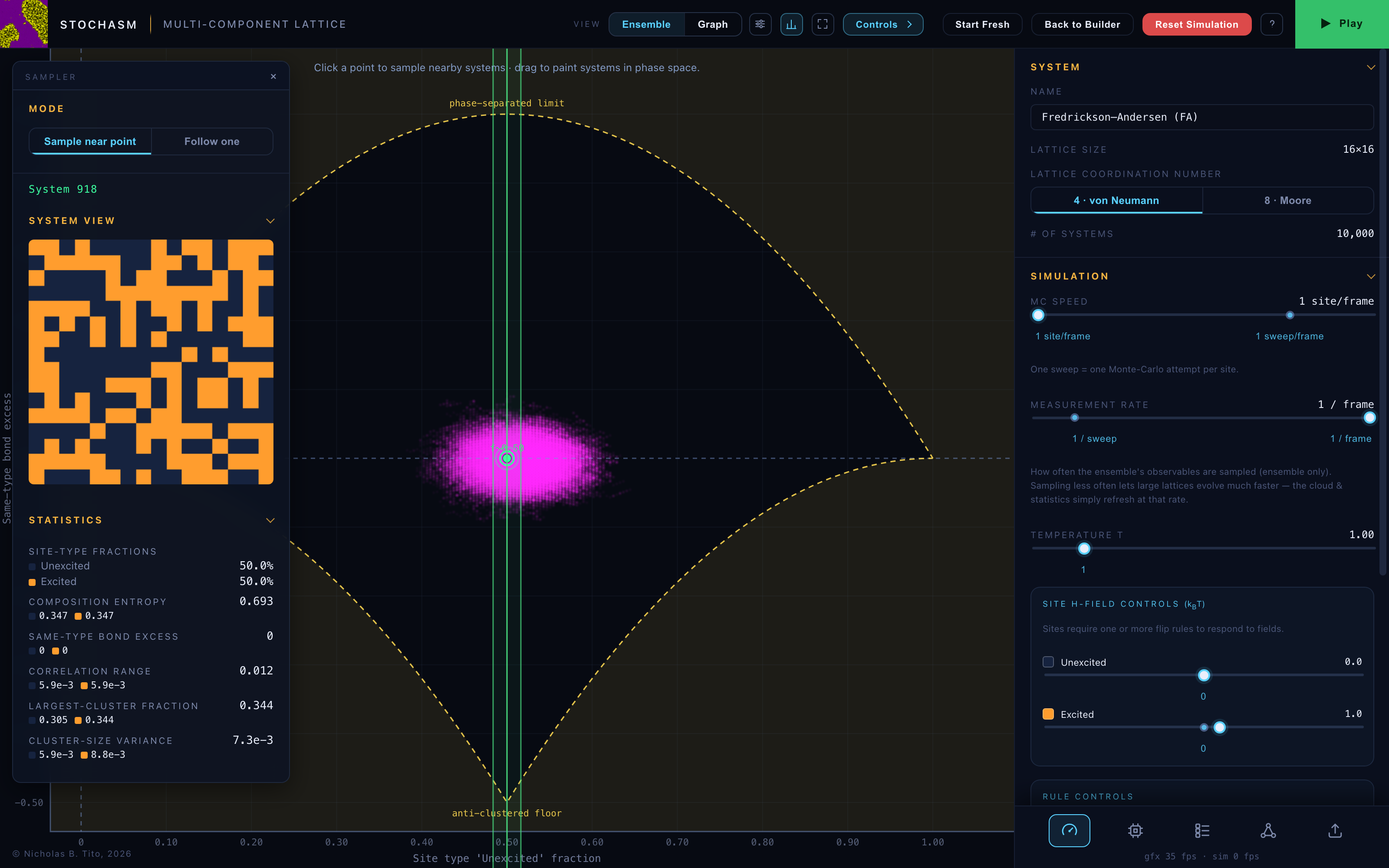Toggle the bar chart statistics icon

791,24
